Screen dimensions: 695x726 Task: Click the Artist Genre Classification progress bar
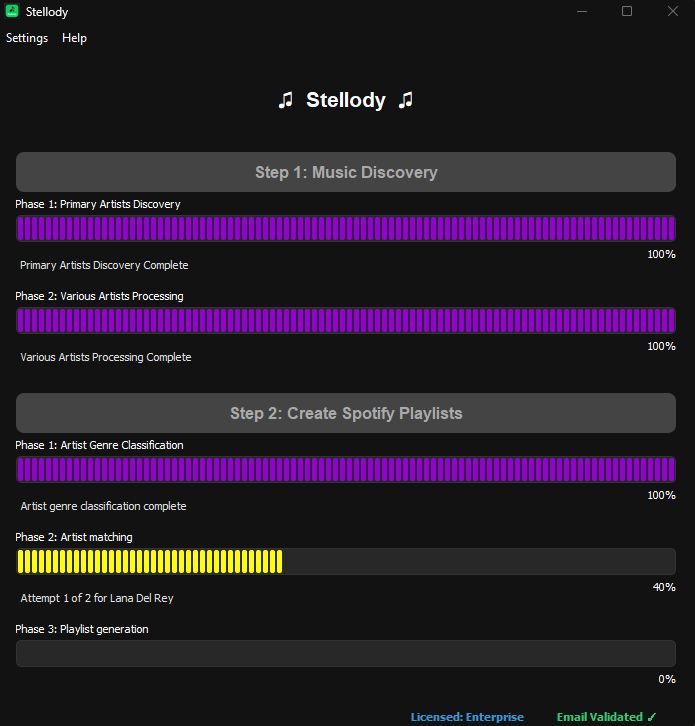click(346, 469)
